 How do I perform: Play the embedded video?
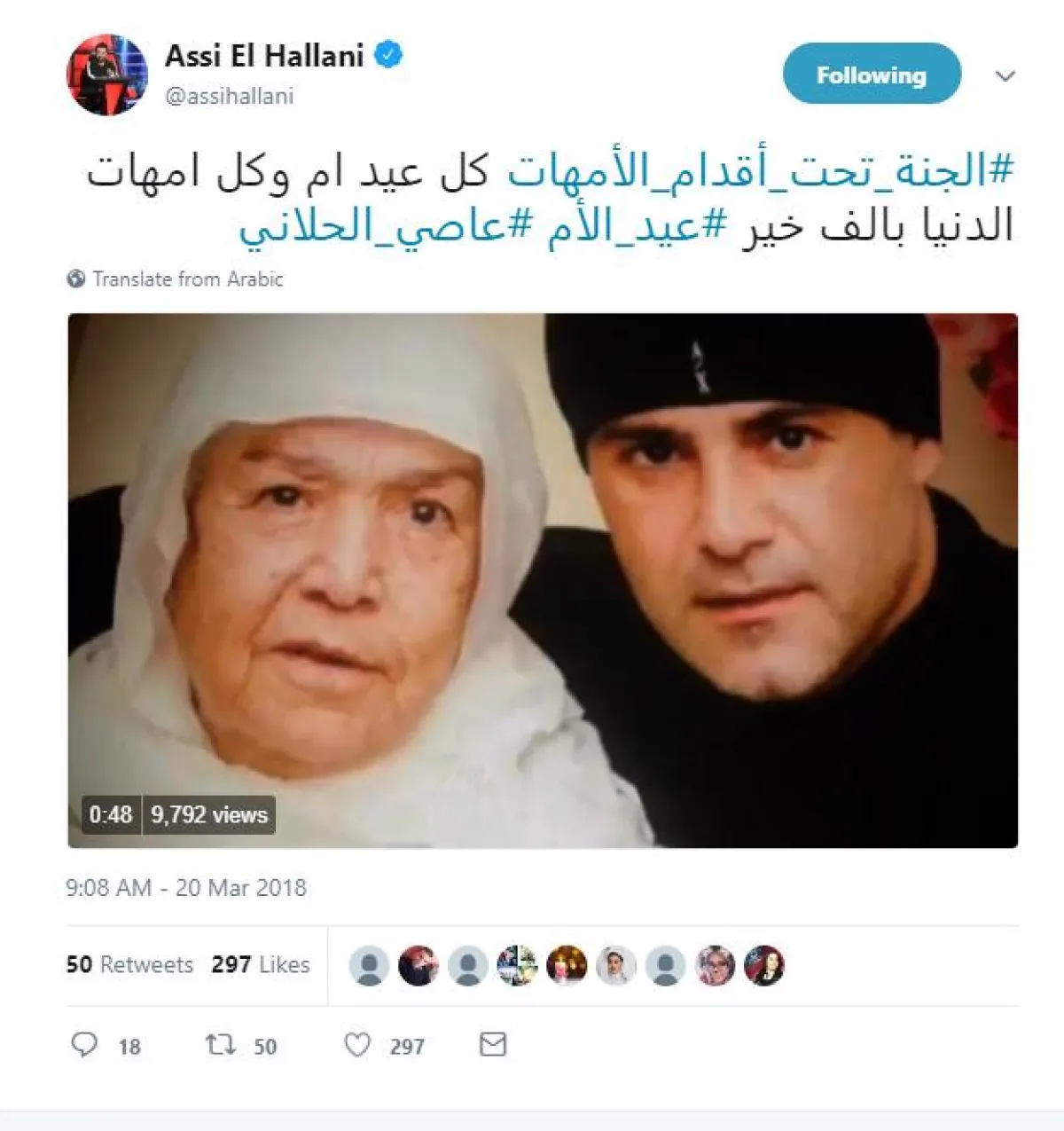(543, 581)
